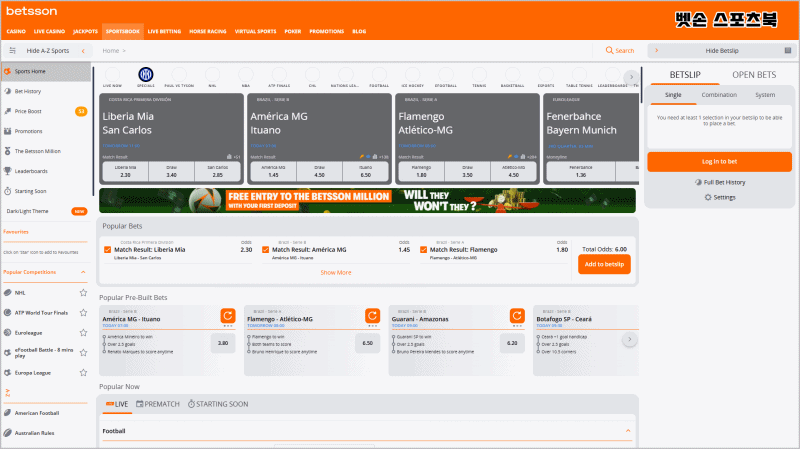Advance the sports carousel with right arrow

click(631, 77)
